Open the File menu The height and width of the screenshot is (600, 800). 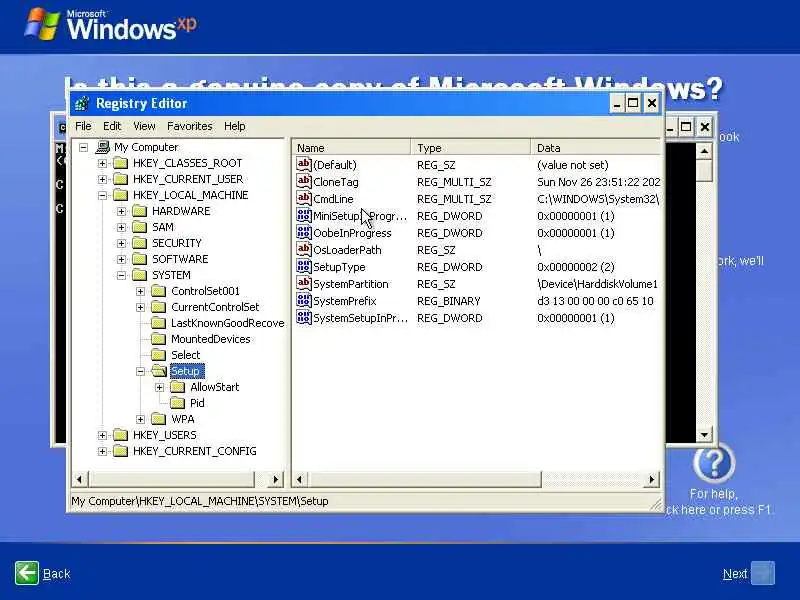(x=83, y=126)
